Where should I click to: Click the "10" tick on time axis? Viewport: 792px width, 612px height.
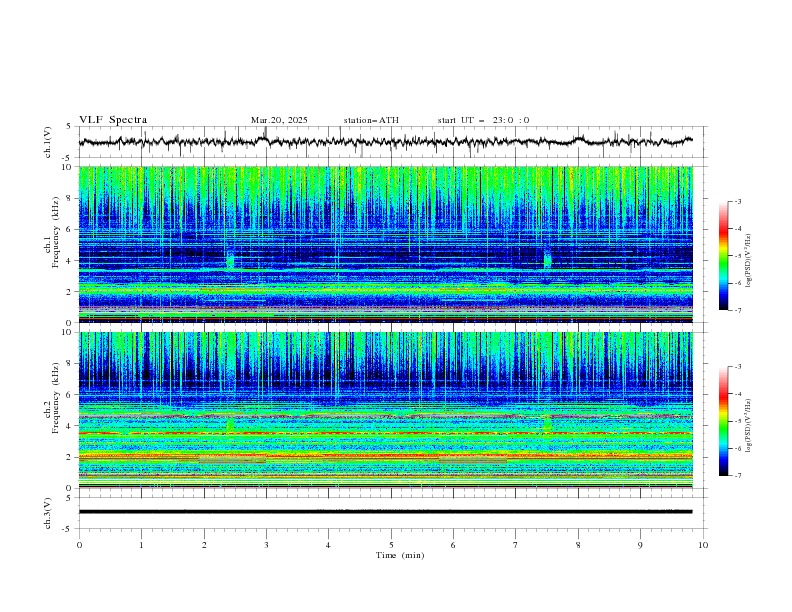click(703, 545)
